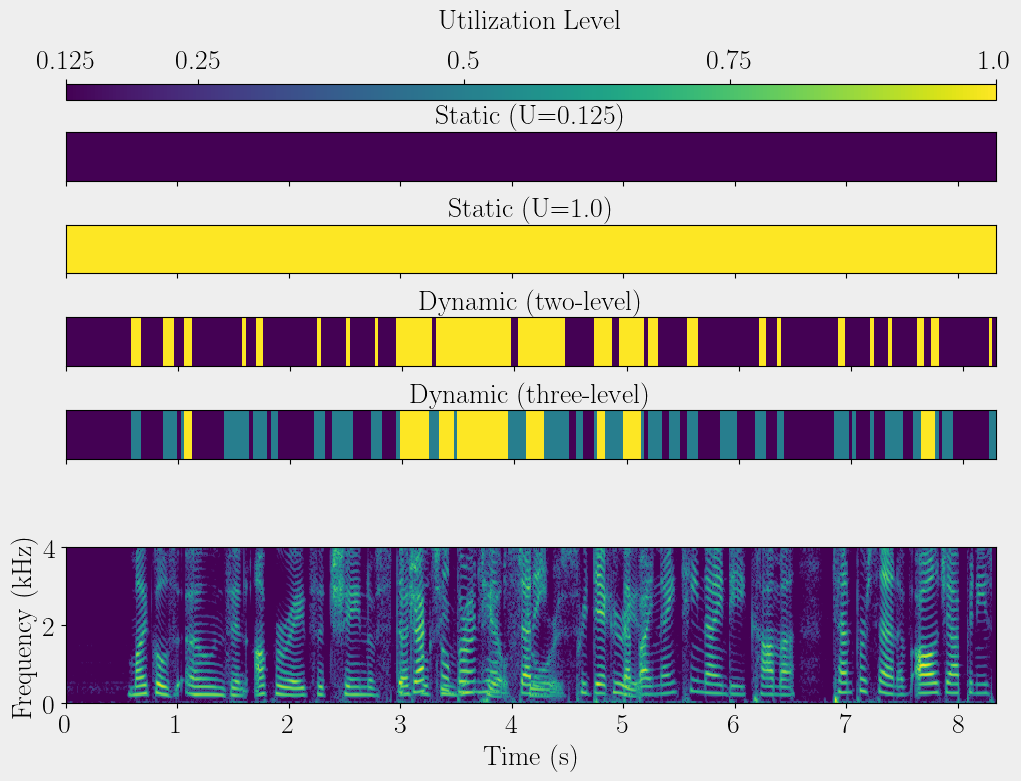Image resolution: width=1021 pixels, height=781 pixels.
Task: Click the 4 tick on the time axis
Action: (512, 723)
